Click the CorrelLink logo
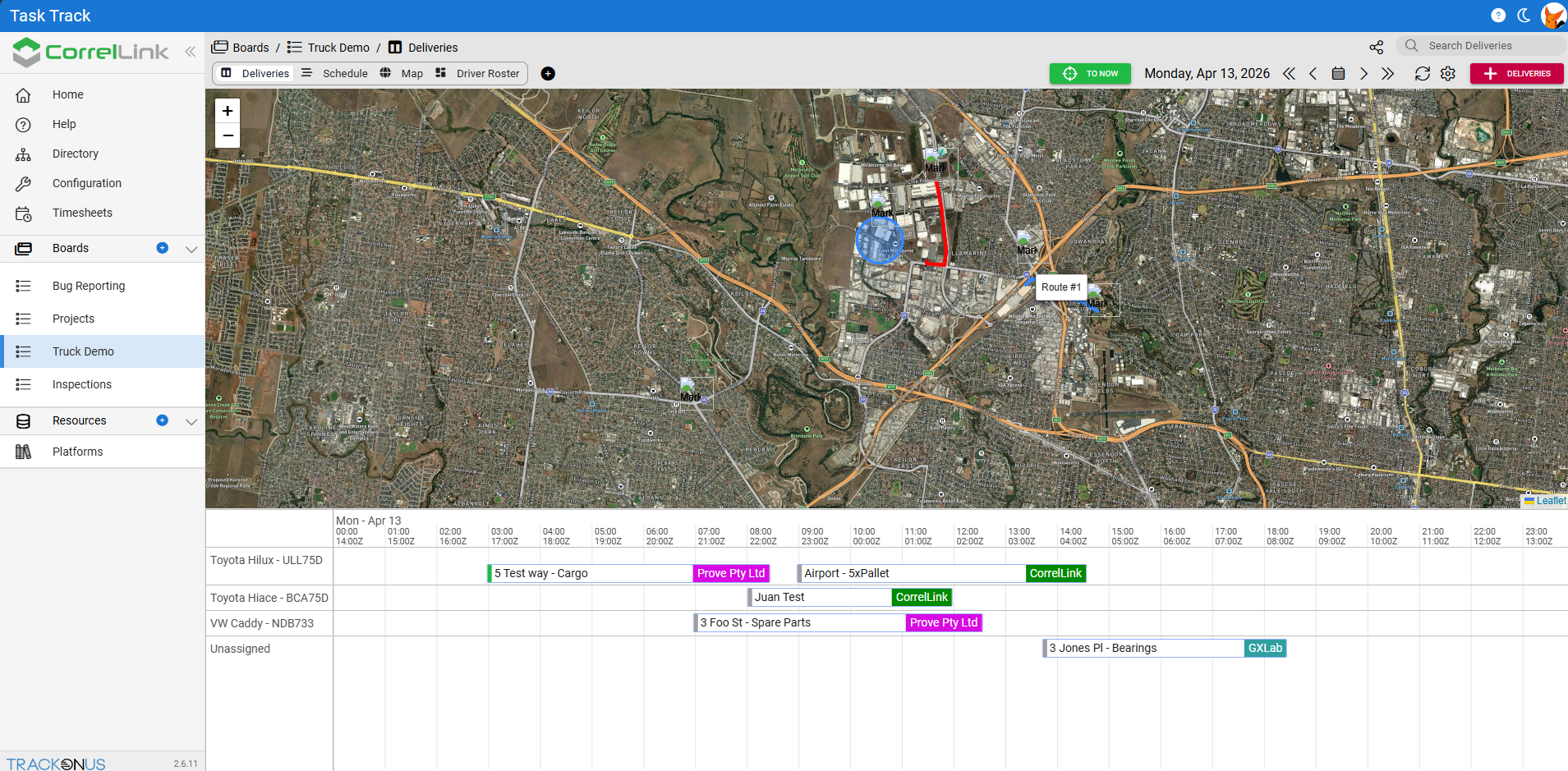The image size is (1568, 771). pos(90,52)
